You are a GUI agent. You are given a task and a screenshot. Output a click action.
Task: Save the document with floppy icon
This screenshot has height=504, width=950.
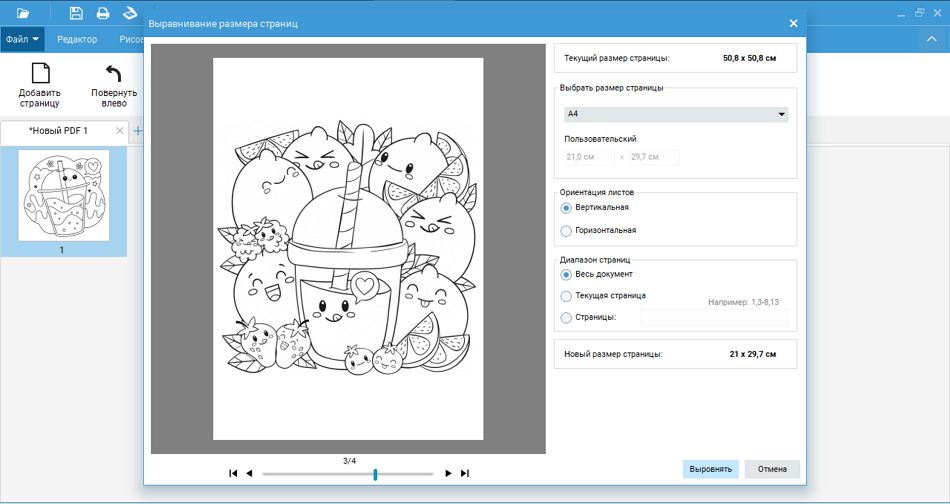coord(76,13)
